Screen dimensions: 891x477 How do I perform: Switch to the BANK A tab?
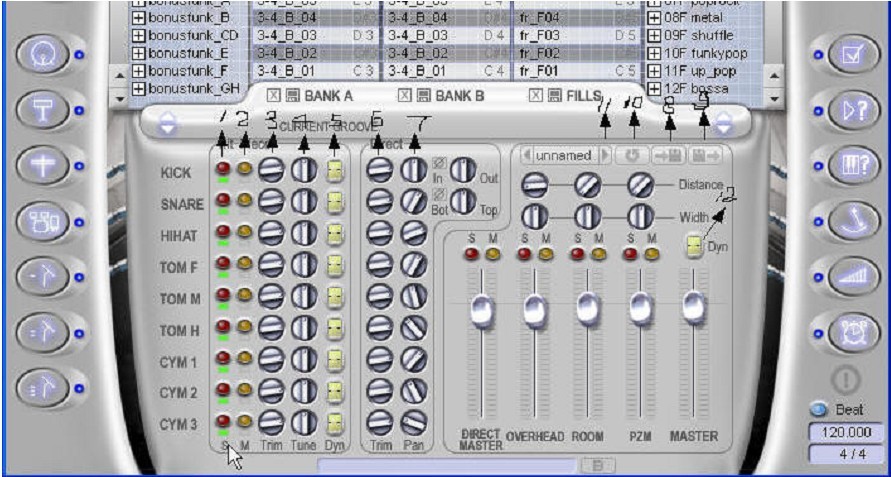coord(319,96)
